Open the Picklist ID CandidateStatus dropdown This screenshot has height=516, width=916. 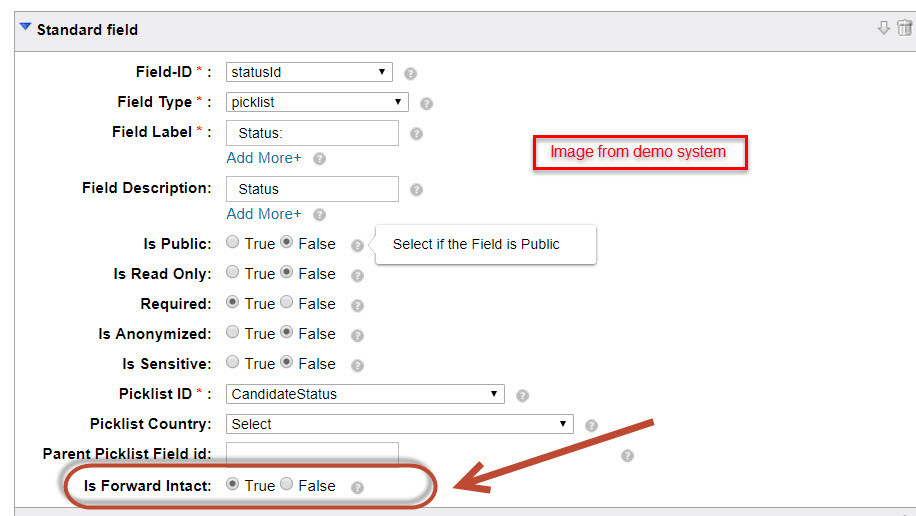(365, 394)
